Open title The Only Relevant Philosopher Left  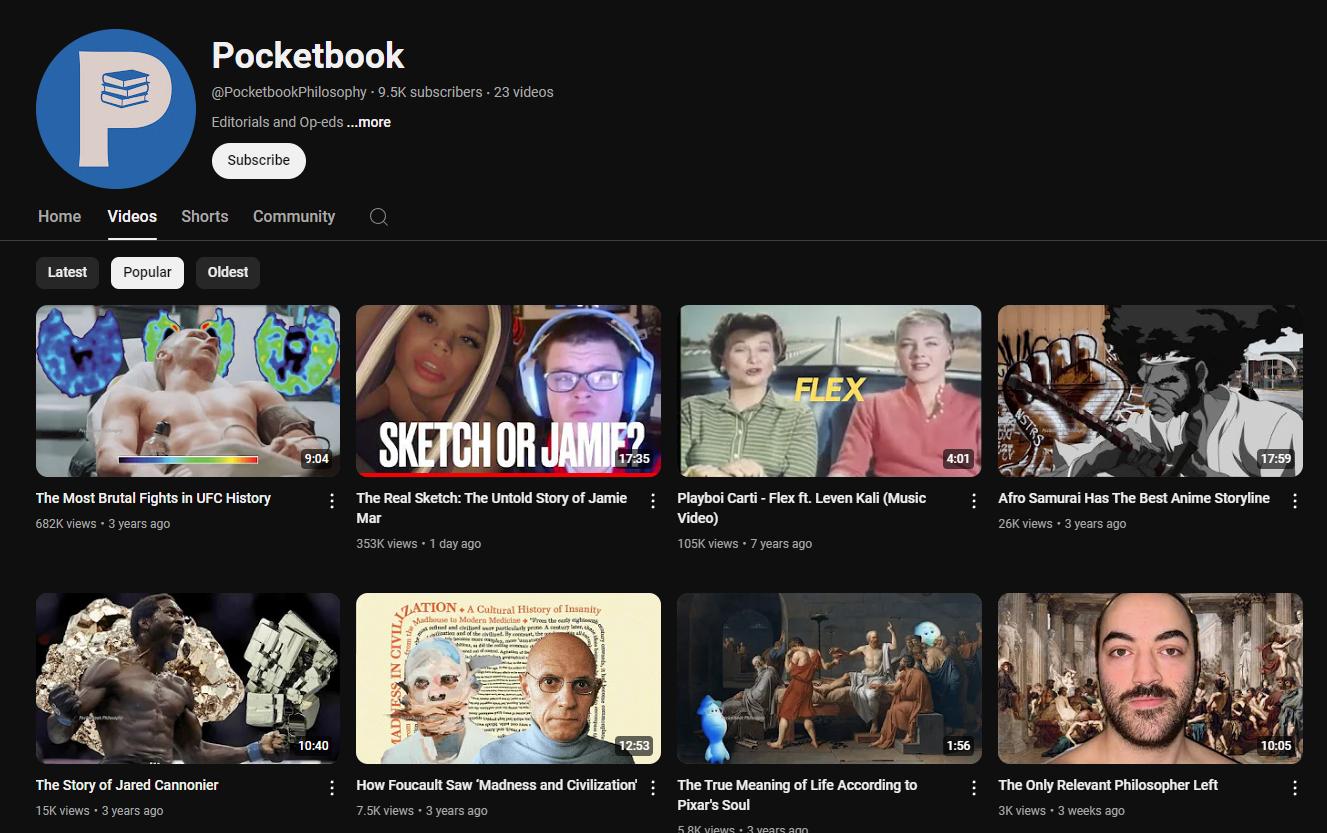[x=1108, y=785]
